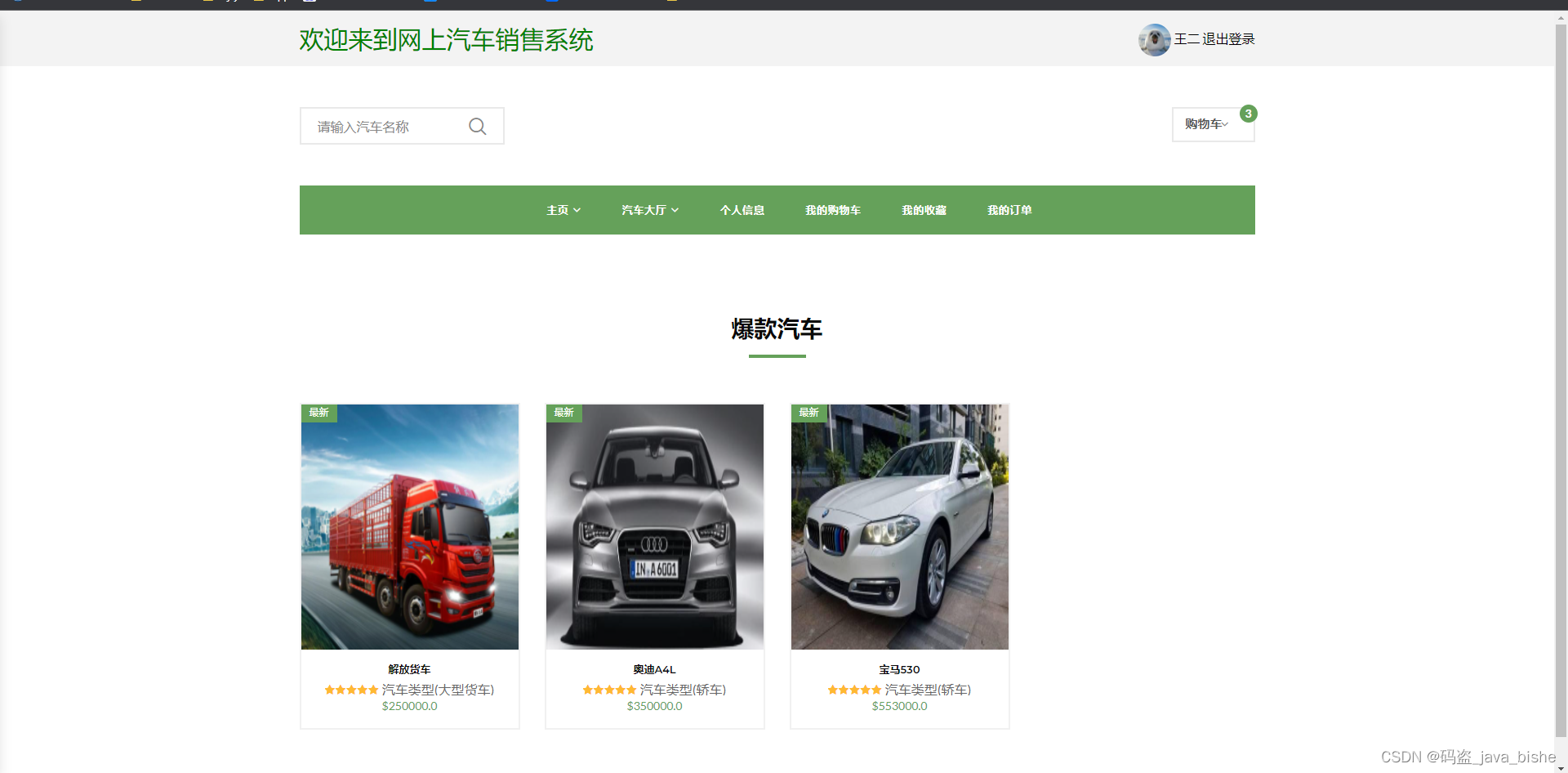Expand the 主页 menu
Viewport: 1568px width, 773px height.
(563, 210)
